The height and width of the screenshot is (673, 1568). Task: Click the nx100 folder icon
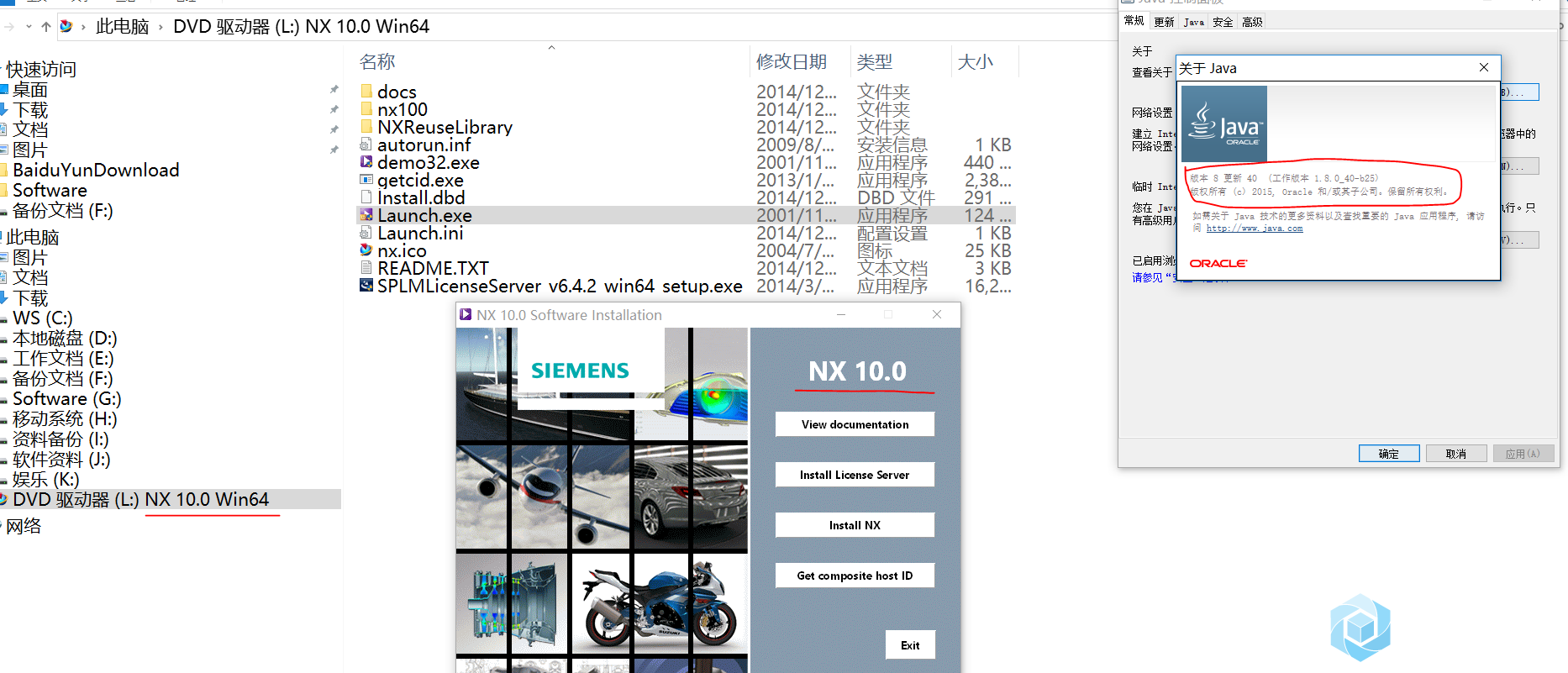click(366, 108)
